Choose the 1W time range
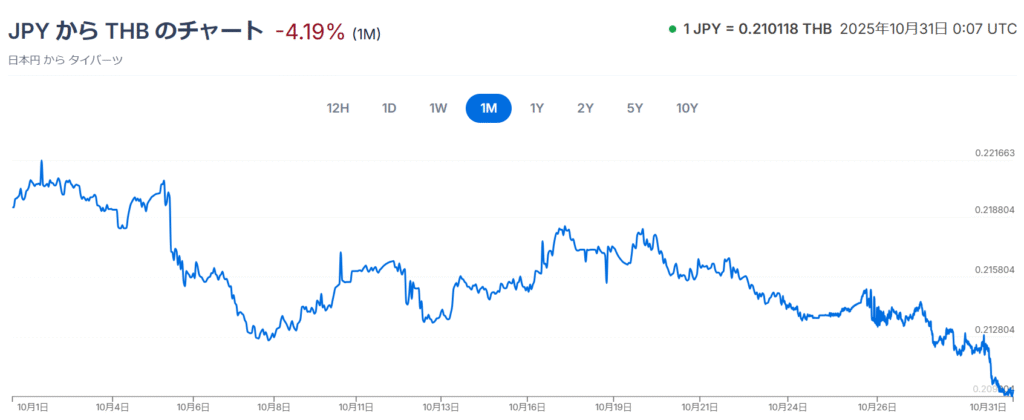This screenshot has height=420, width=1024. coord(437,108)
